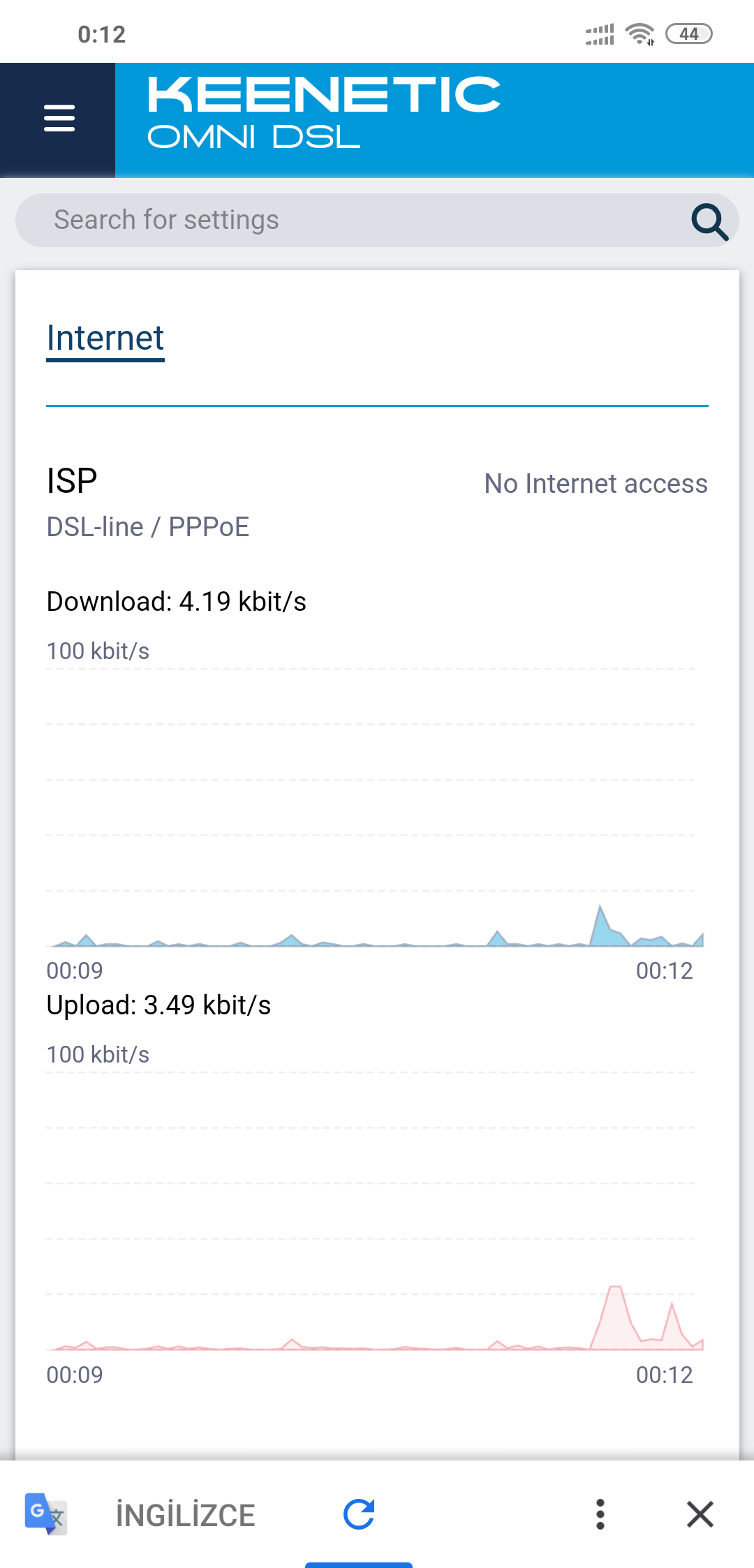Click the Keenetic Omni DSL logo

click(x=324, y=113)
